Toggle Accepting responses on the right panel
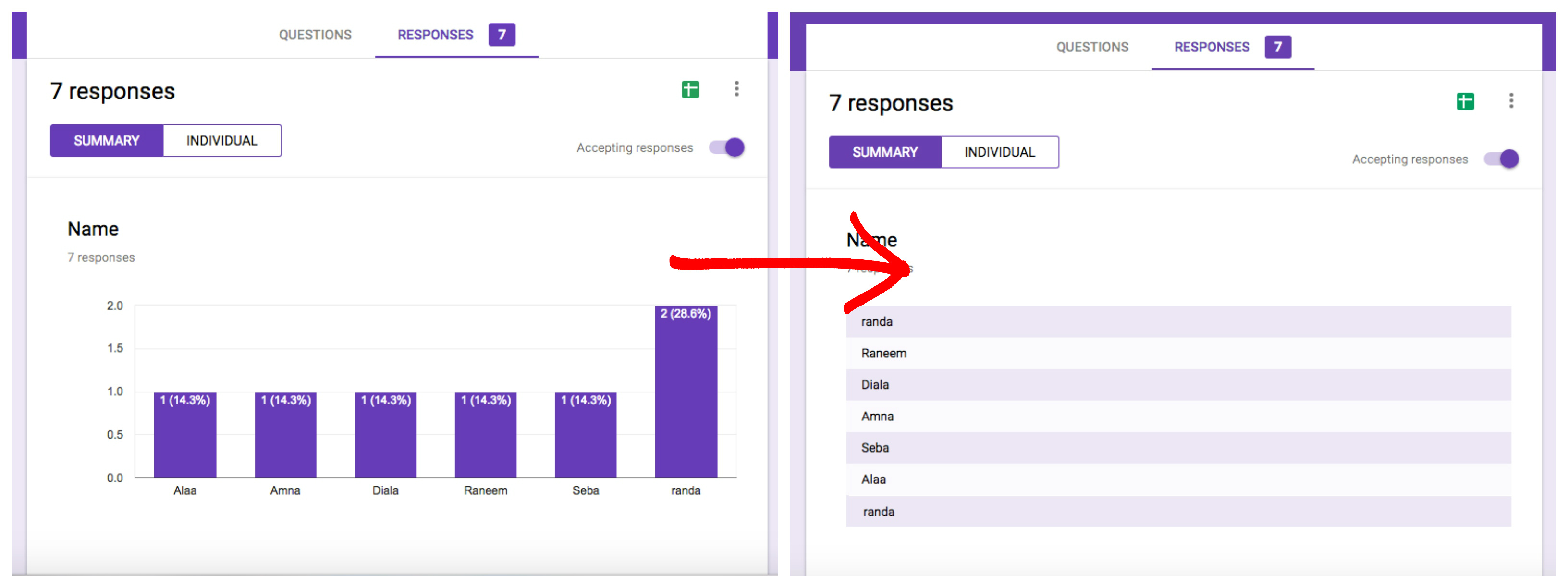This screenshot has height=588, width=1568. [1506, 159]
